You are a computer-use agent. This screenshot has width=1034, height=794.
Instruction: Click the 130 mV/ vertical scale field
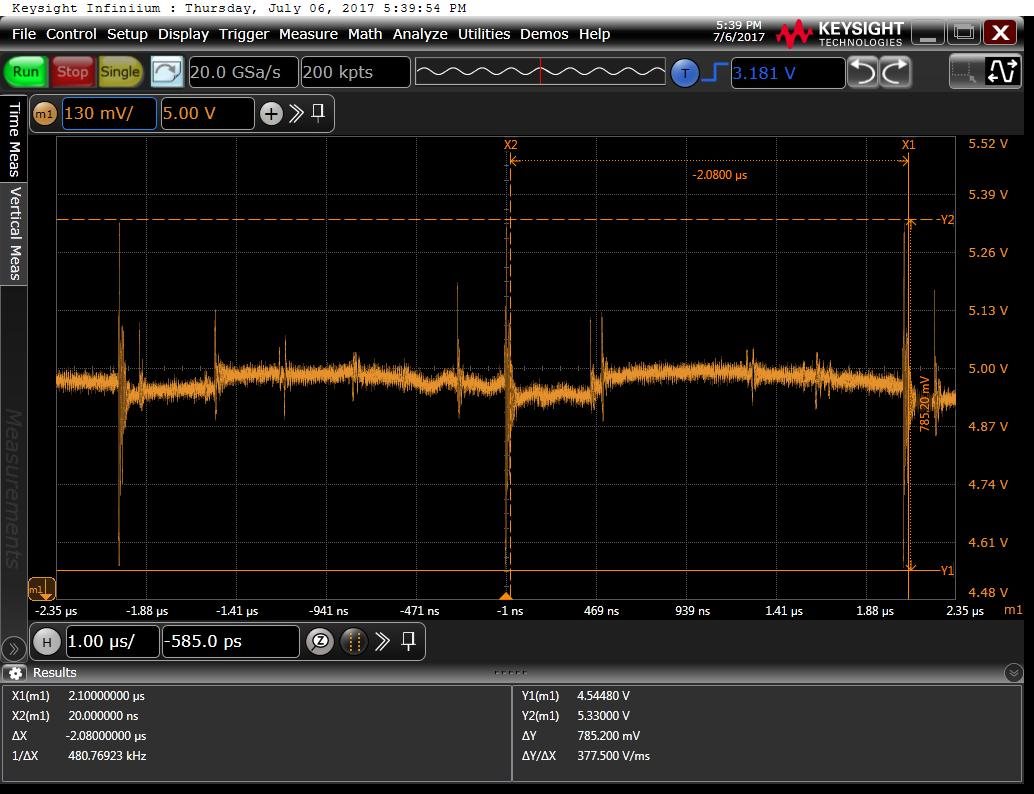click(109, 113)
